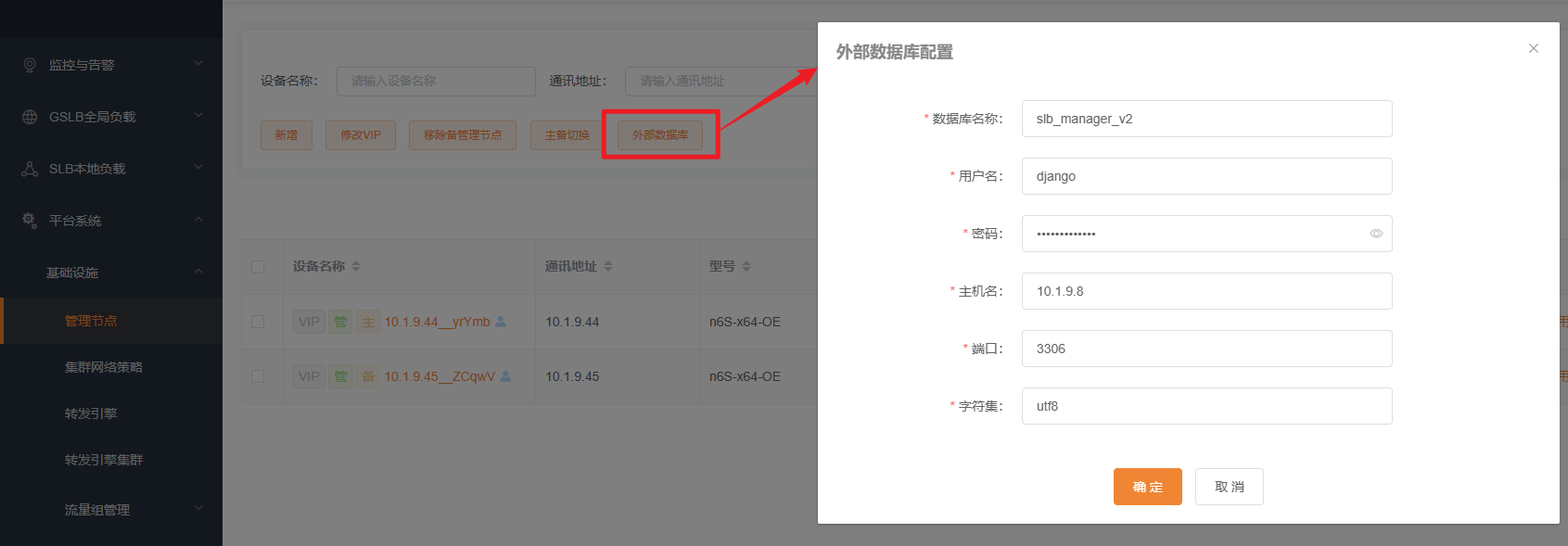
Task: Focus the 密码 input field
Action: tap(1207, 234)
